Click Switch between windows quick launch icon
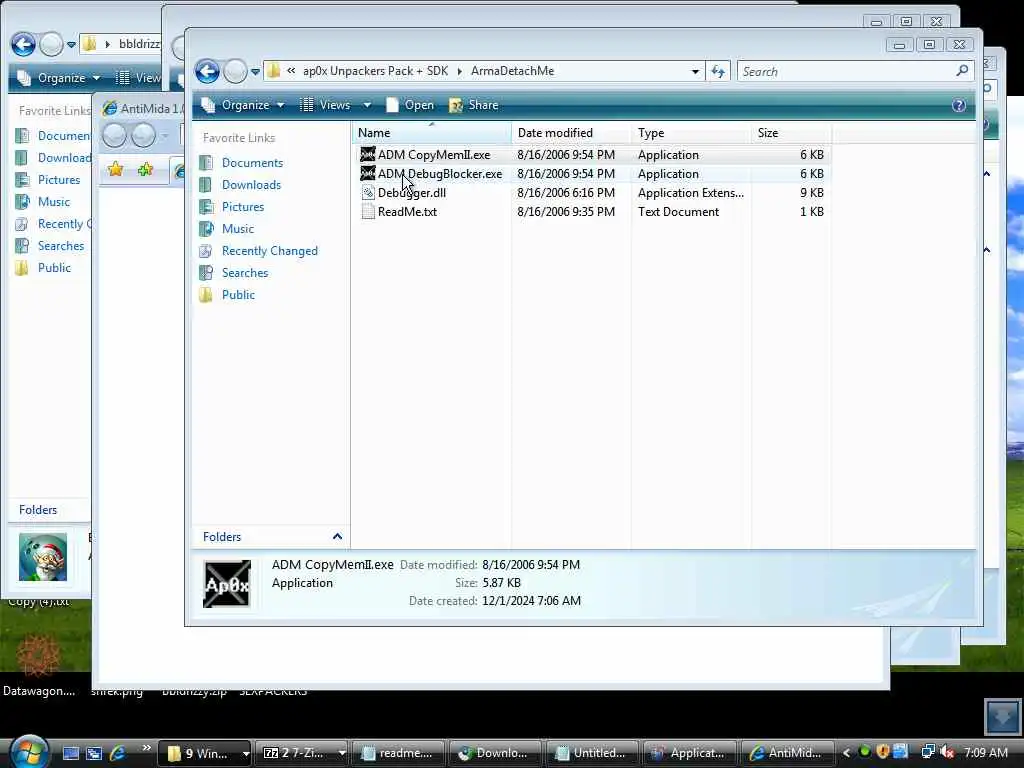 (94, 753)
